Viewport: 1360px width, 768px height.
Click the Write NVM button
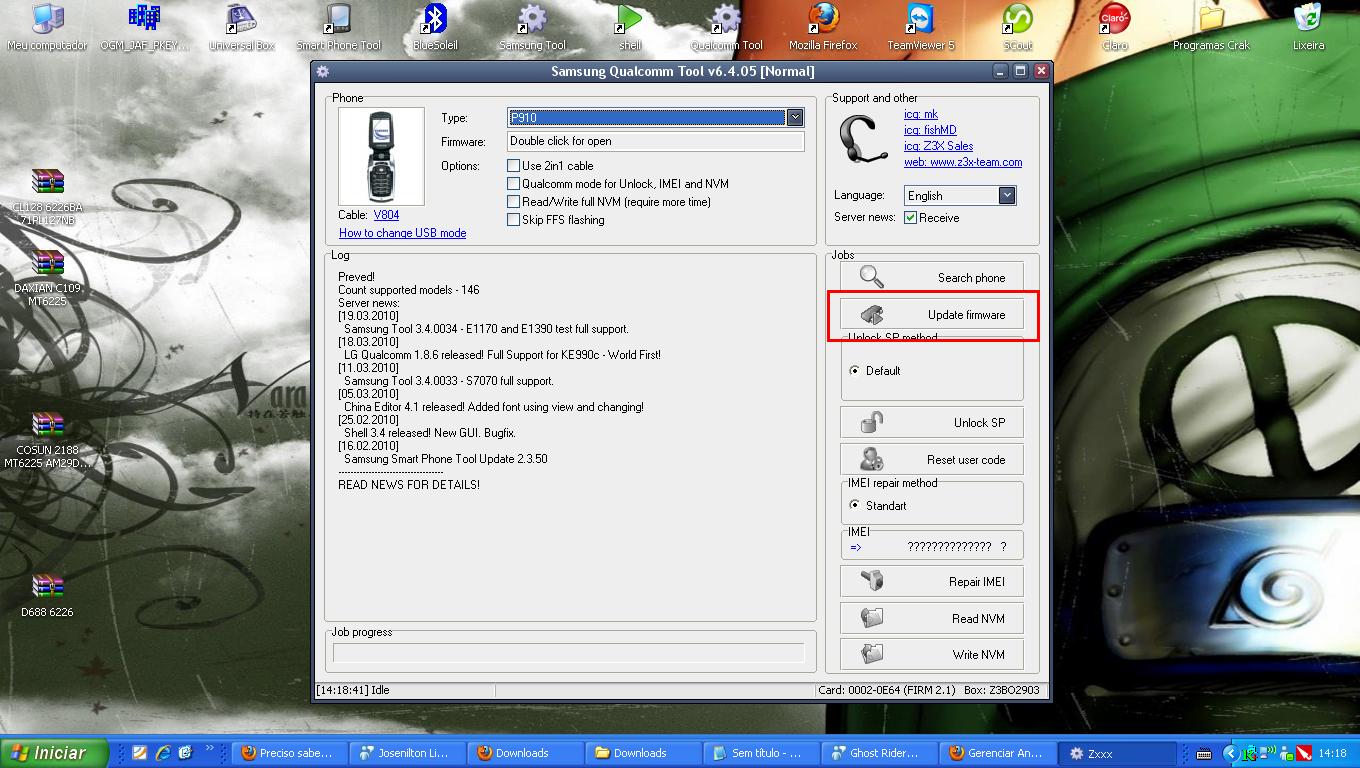(x=931, y=655)
